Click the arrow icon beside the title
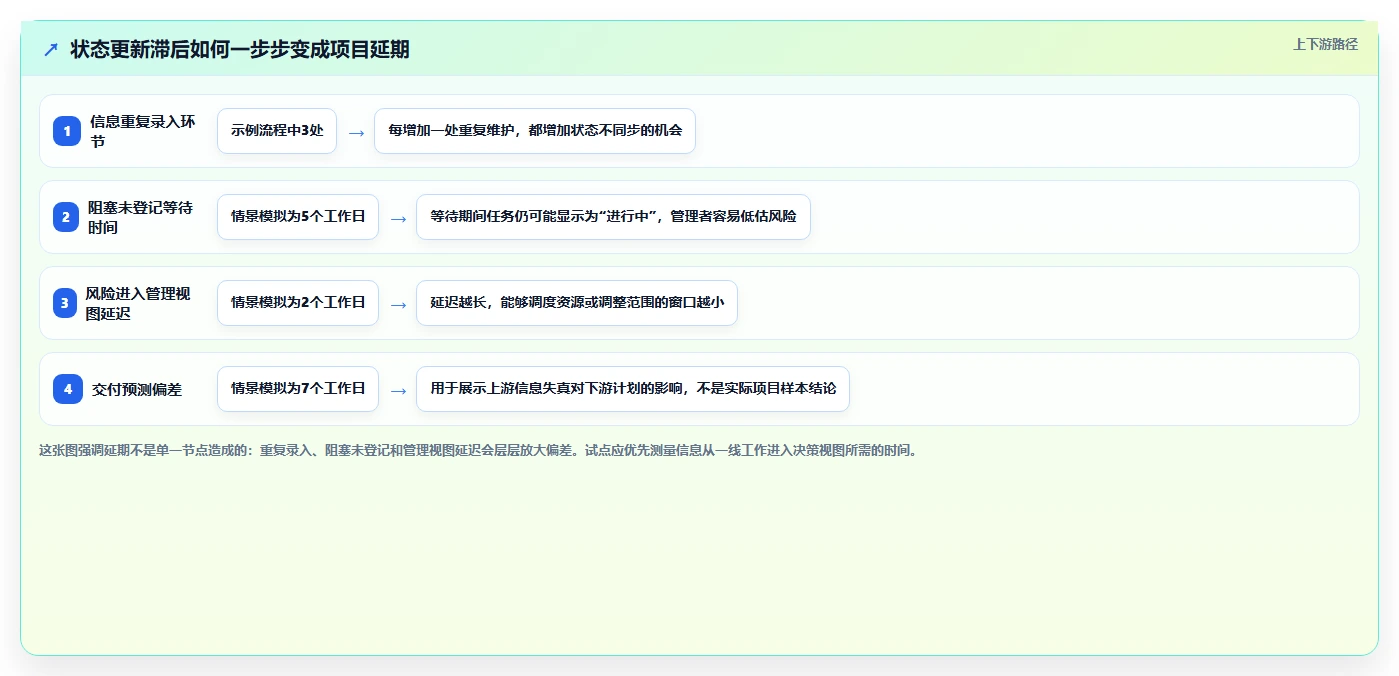Viewport: 1399px width, 676px height. [51, 49]
